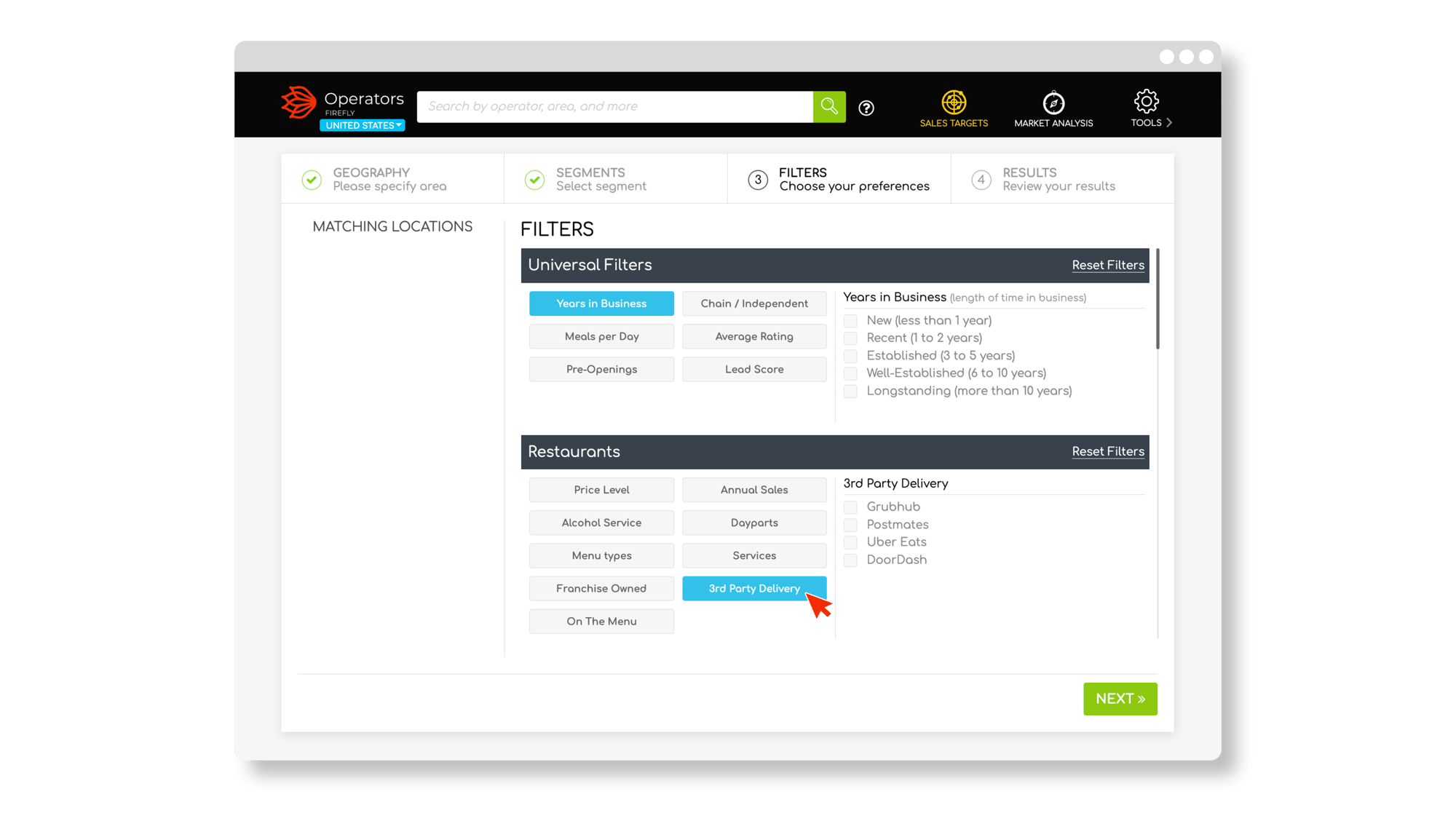The image size is (1456, 818).
Task: Click the green NEXT button
Action: tap(1120, 699)
